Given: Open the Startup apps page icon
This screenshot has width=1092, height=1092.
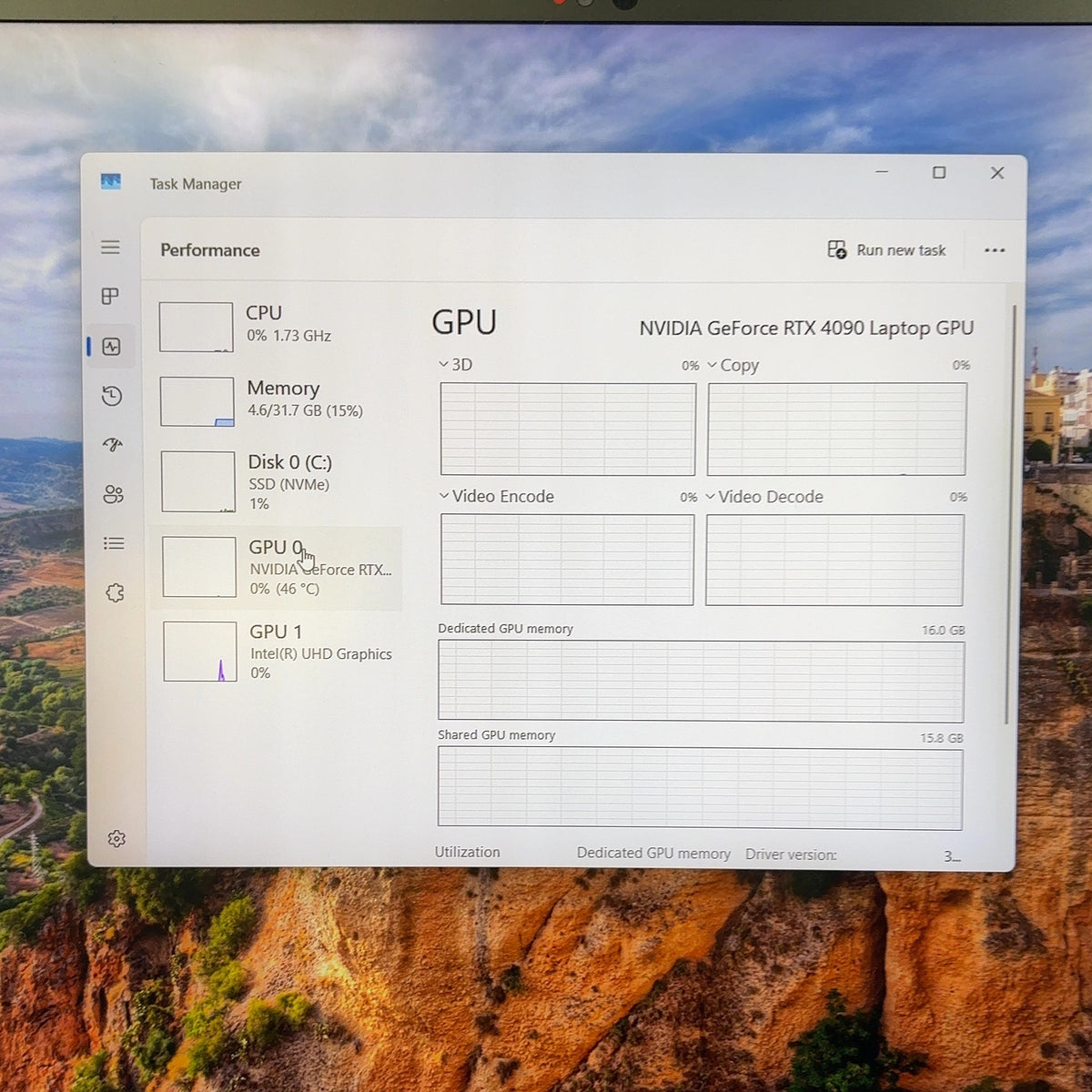Looking at the screenshot, I should pyautogui.click(x=113, y=445).
